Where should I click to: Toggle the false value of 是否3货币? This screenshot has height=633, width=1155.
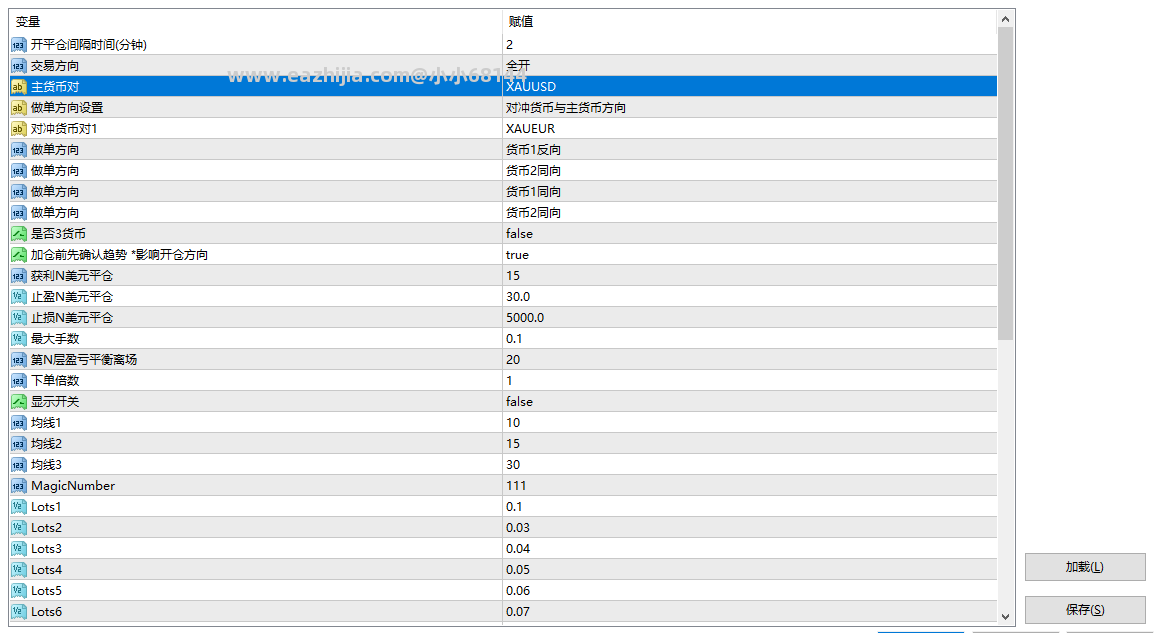pos(749,234)
